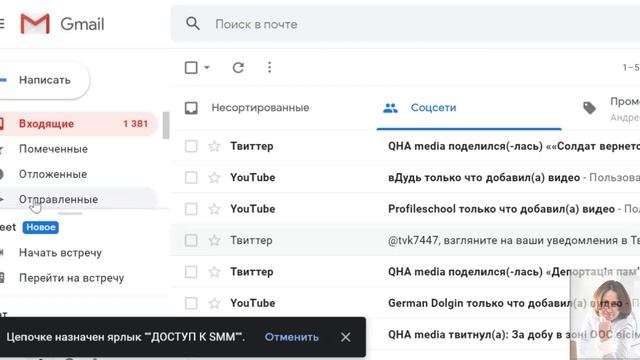Select the вДудь YouTube email checkbox
This screenshot has height=360, width=640.
(x=191, y=178)
